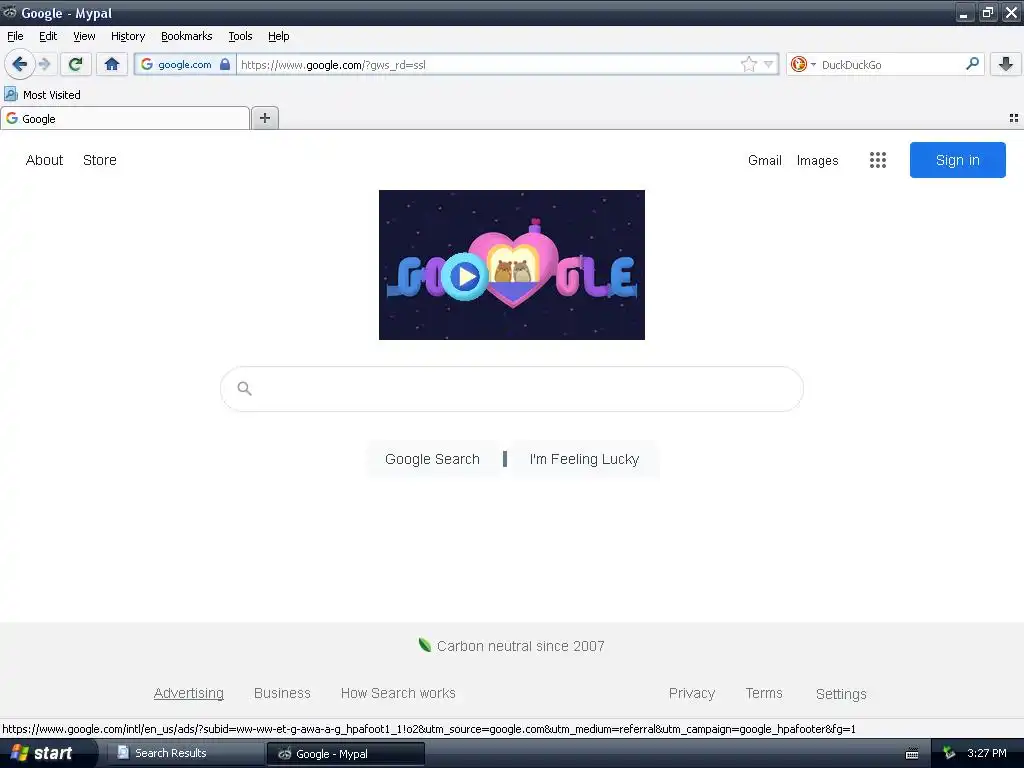Click the URL address bar text
The image size is (1024, 768).
coord(333,65)
